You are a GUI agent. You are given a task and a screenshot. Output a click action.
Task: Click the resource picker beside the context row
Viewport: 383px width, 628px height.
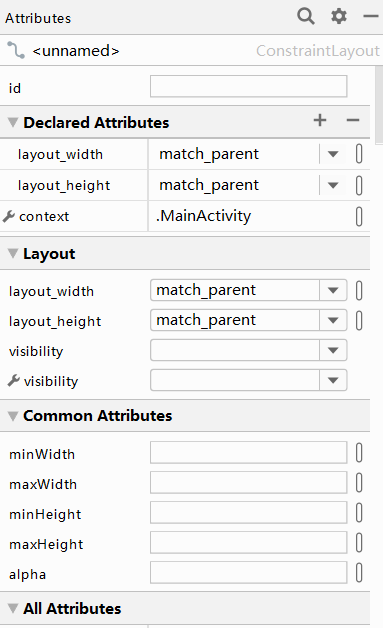click(359, 217)
